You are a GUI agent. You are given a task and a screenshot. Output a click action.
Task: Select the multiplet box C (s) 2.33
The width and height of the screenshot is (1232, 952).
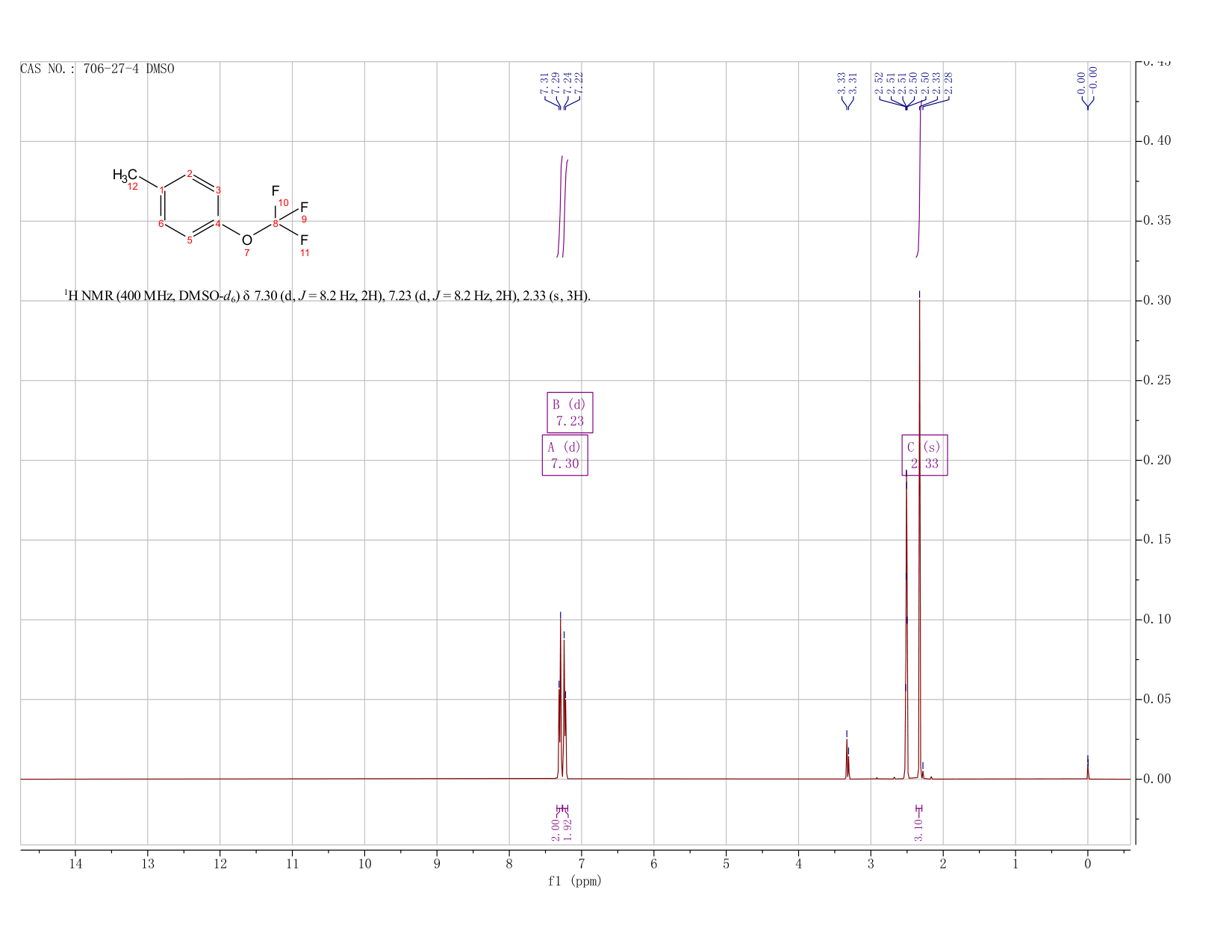tap(924, 455)
